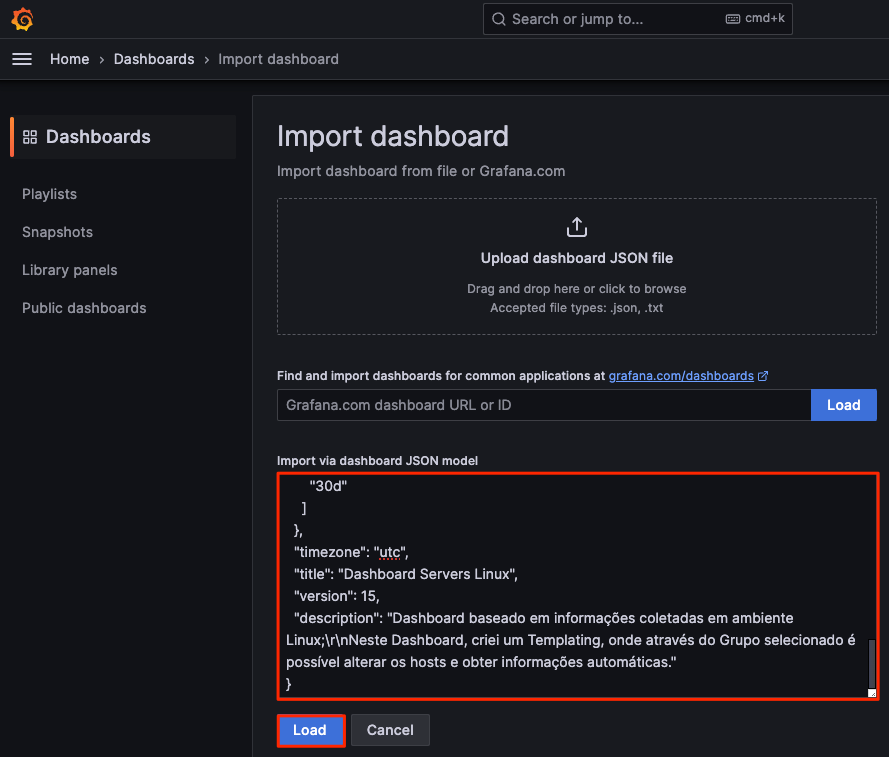Click the JSON textarea scrollbar
889x757 pixels.
[871, 663]
